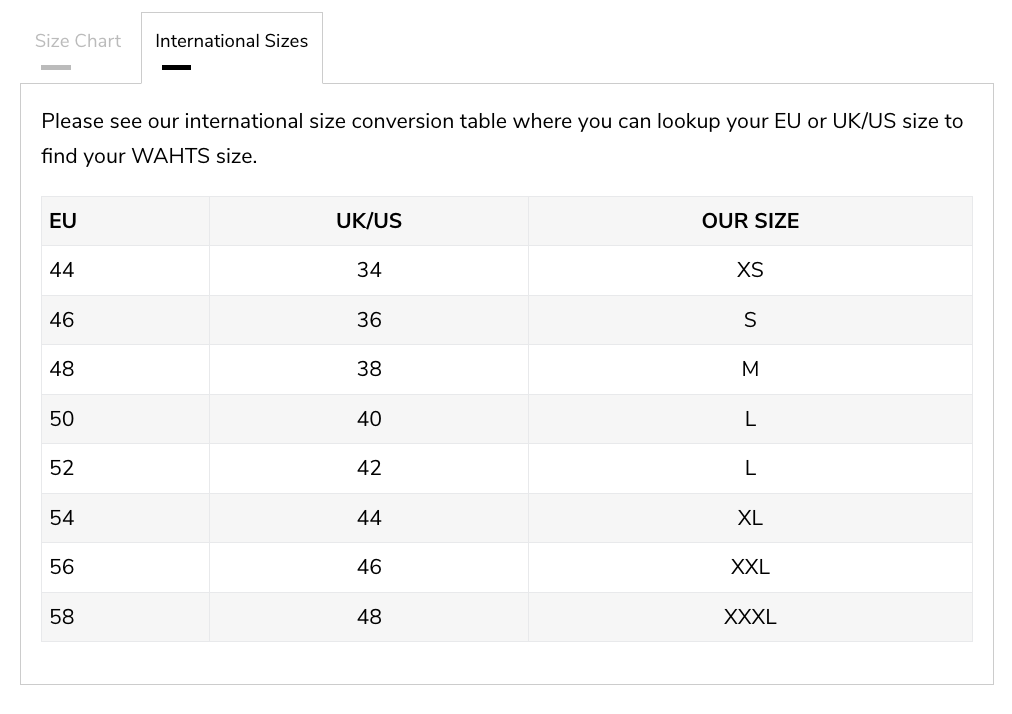Click UK/US size 38 cell

pyautogui.click(x=369, y=369)
